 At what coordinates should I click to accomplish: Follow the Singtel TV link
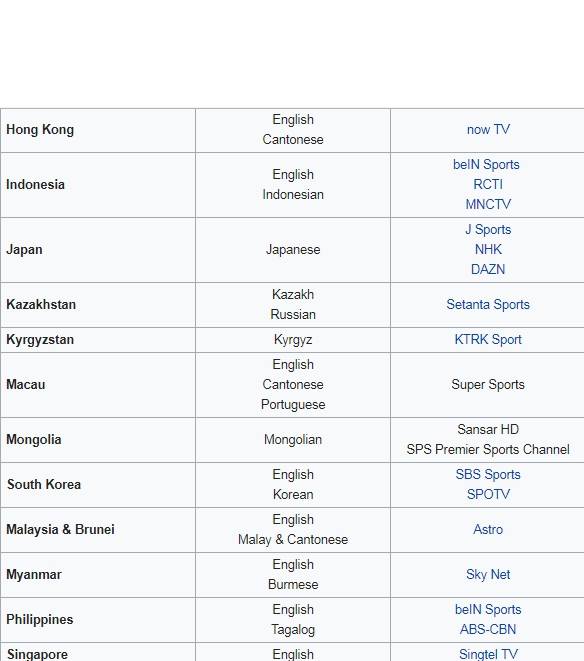(x=488, y=654)
